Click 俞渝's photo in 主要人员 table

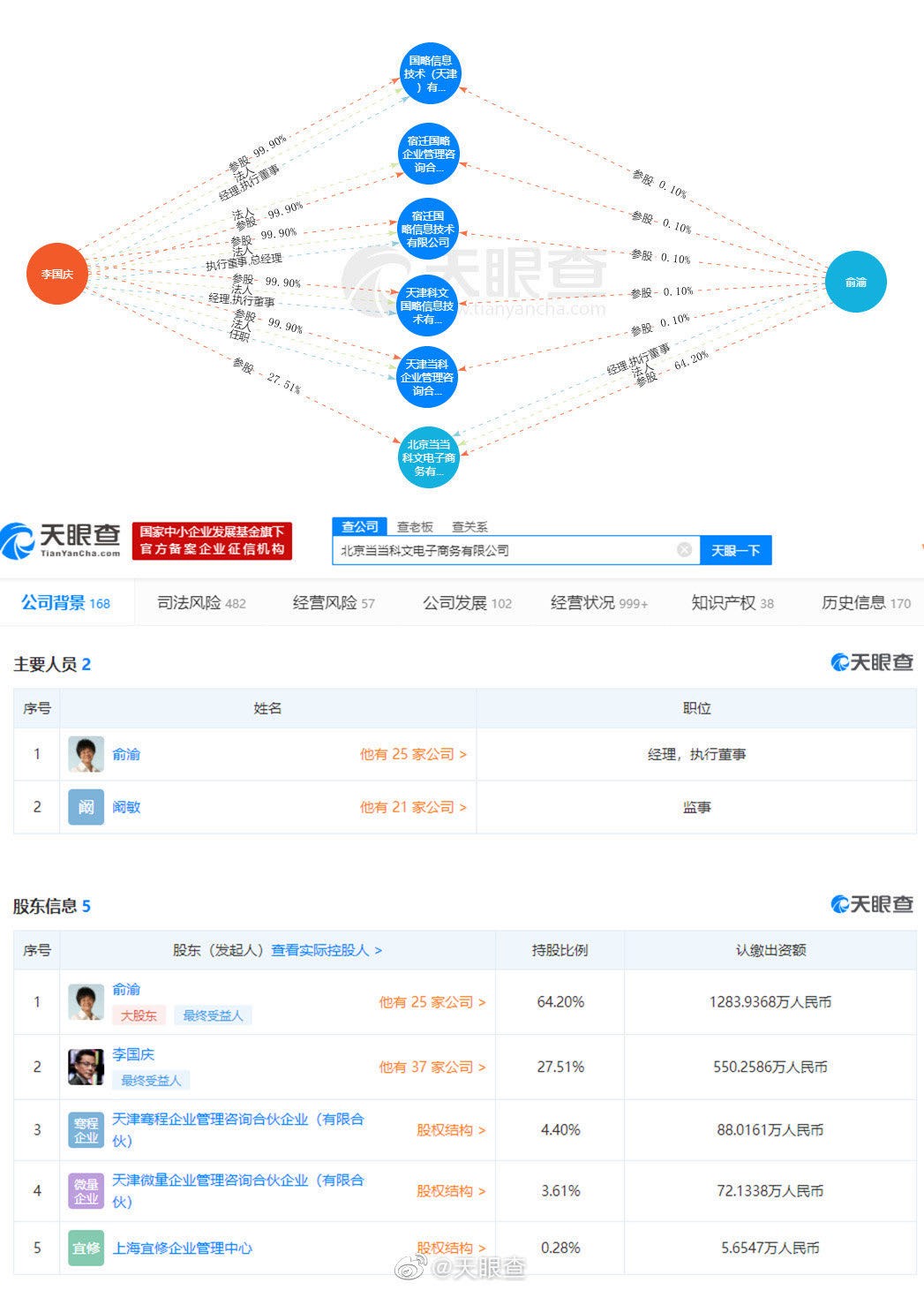coord(86,754)
